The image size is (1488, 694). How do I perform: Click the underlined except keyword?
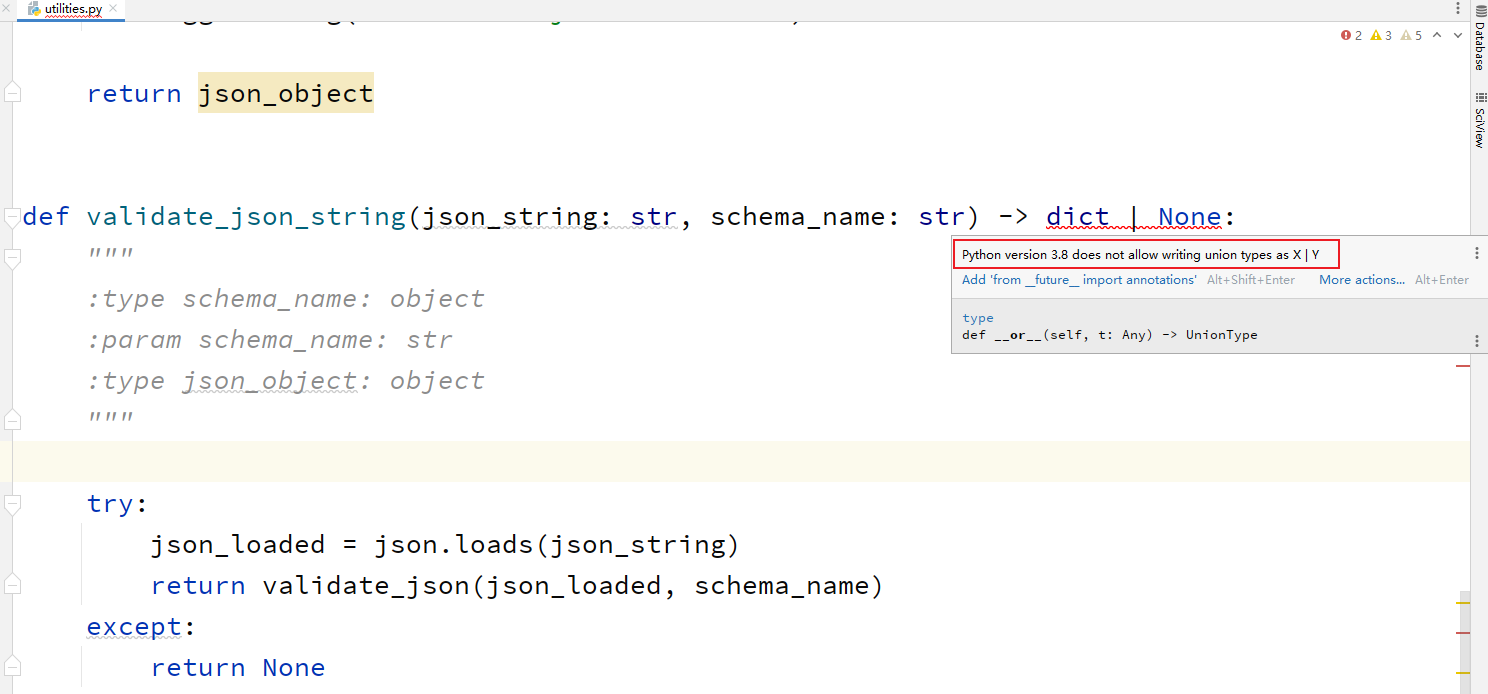[x=134, y=626]
